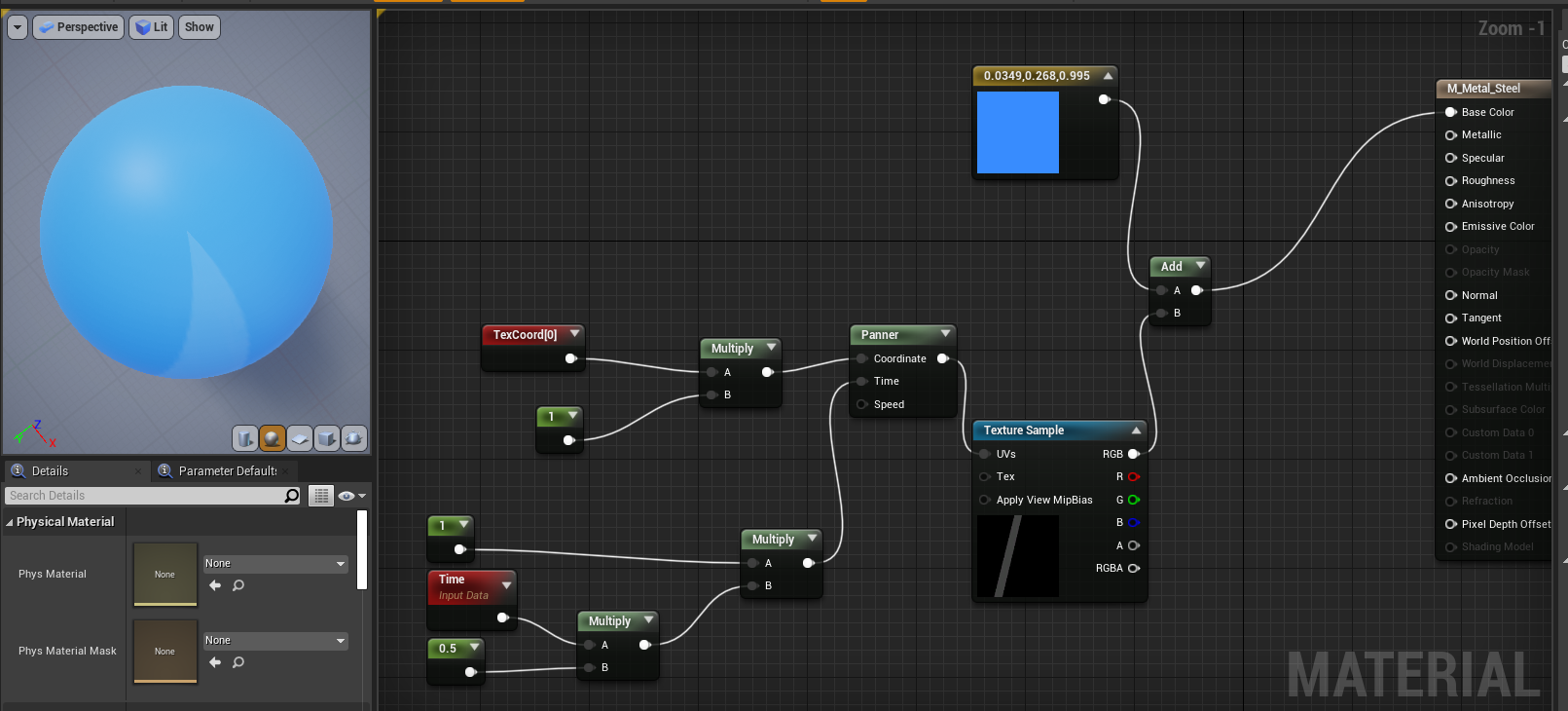This screenshot has height=711, width=1568.
Task: Click the Emissive Color input pin
Action: click(x=1451, y=227)
